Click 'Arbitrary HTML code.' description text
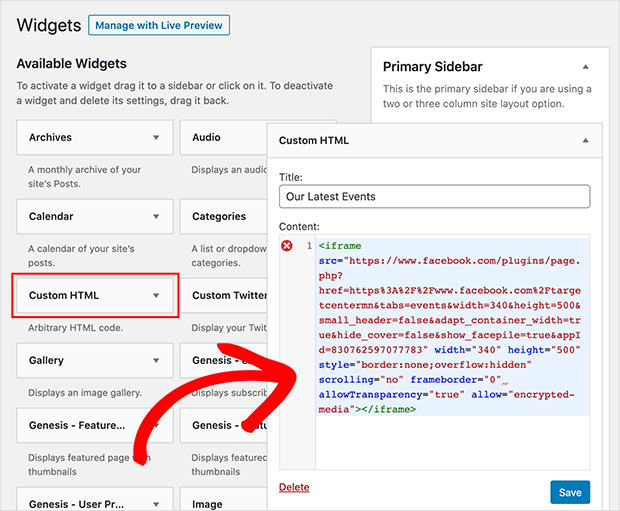 tap(76, 328)
